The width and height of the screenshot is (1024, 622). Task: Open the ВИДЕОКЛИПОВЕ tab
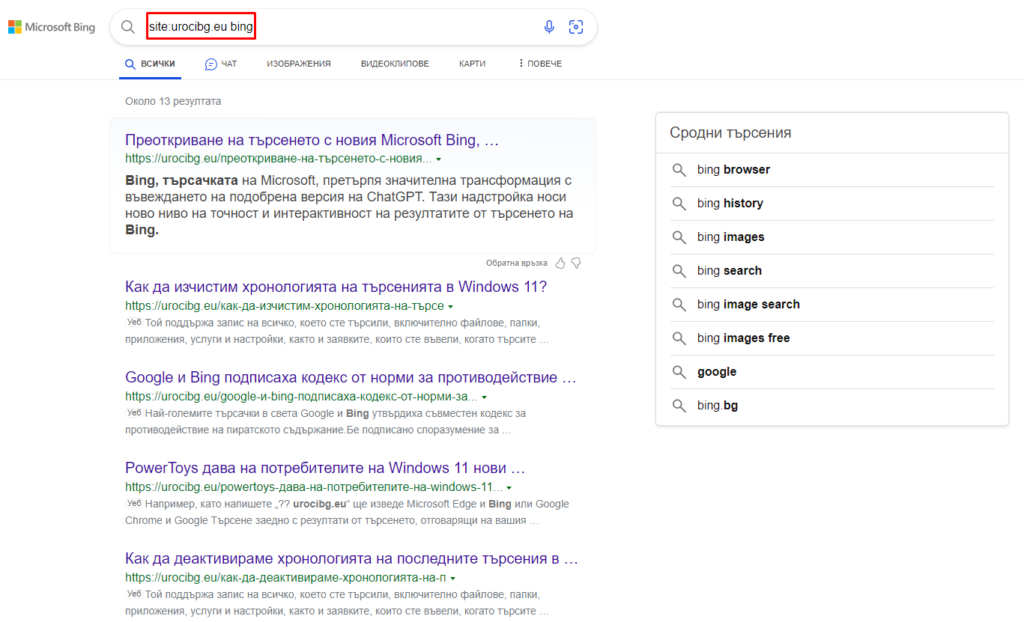point(394,64)
